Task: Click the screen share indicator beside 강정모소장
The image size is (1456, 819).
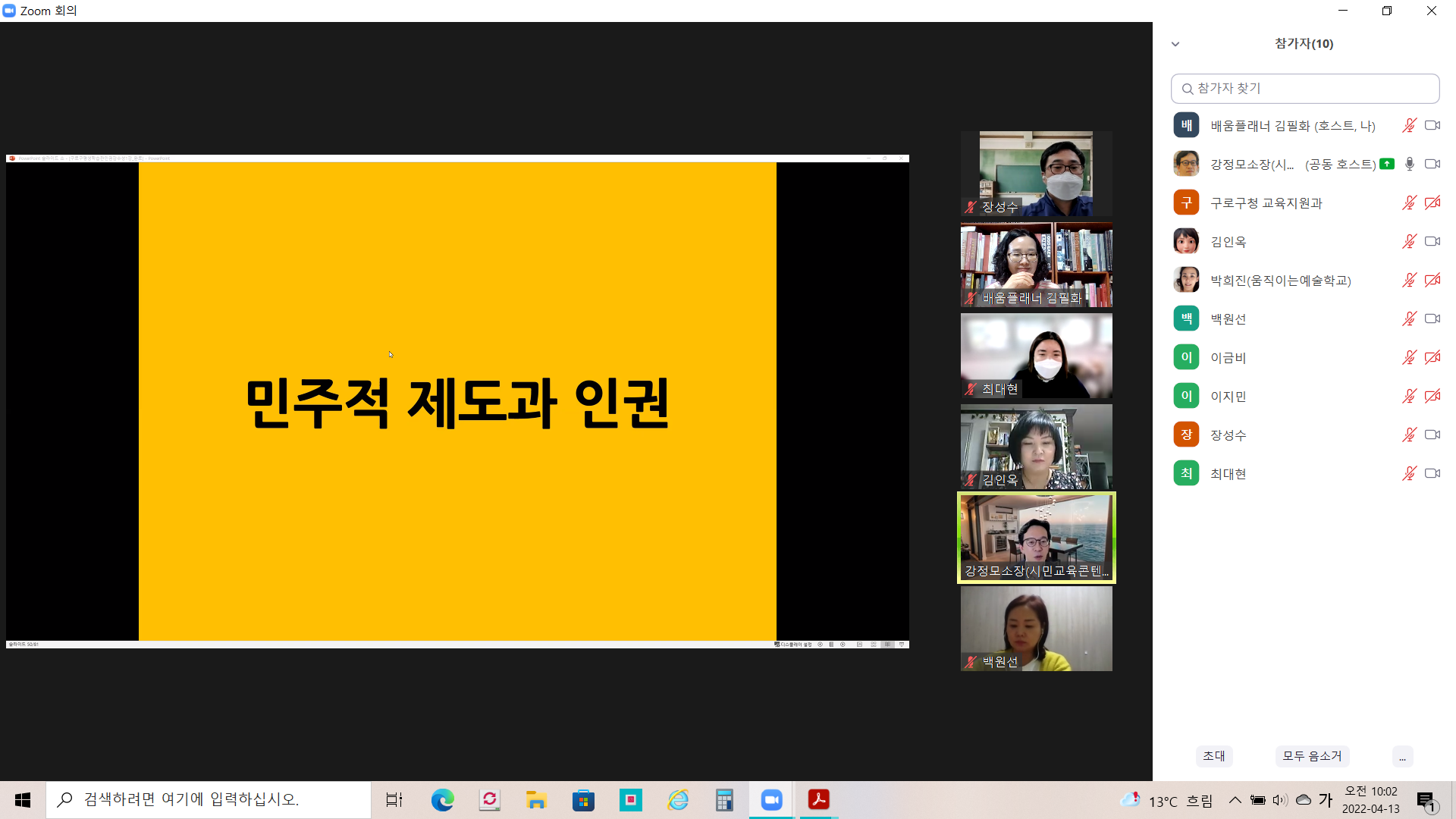Action: pyautogui.click(x=1387, y=164)
